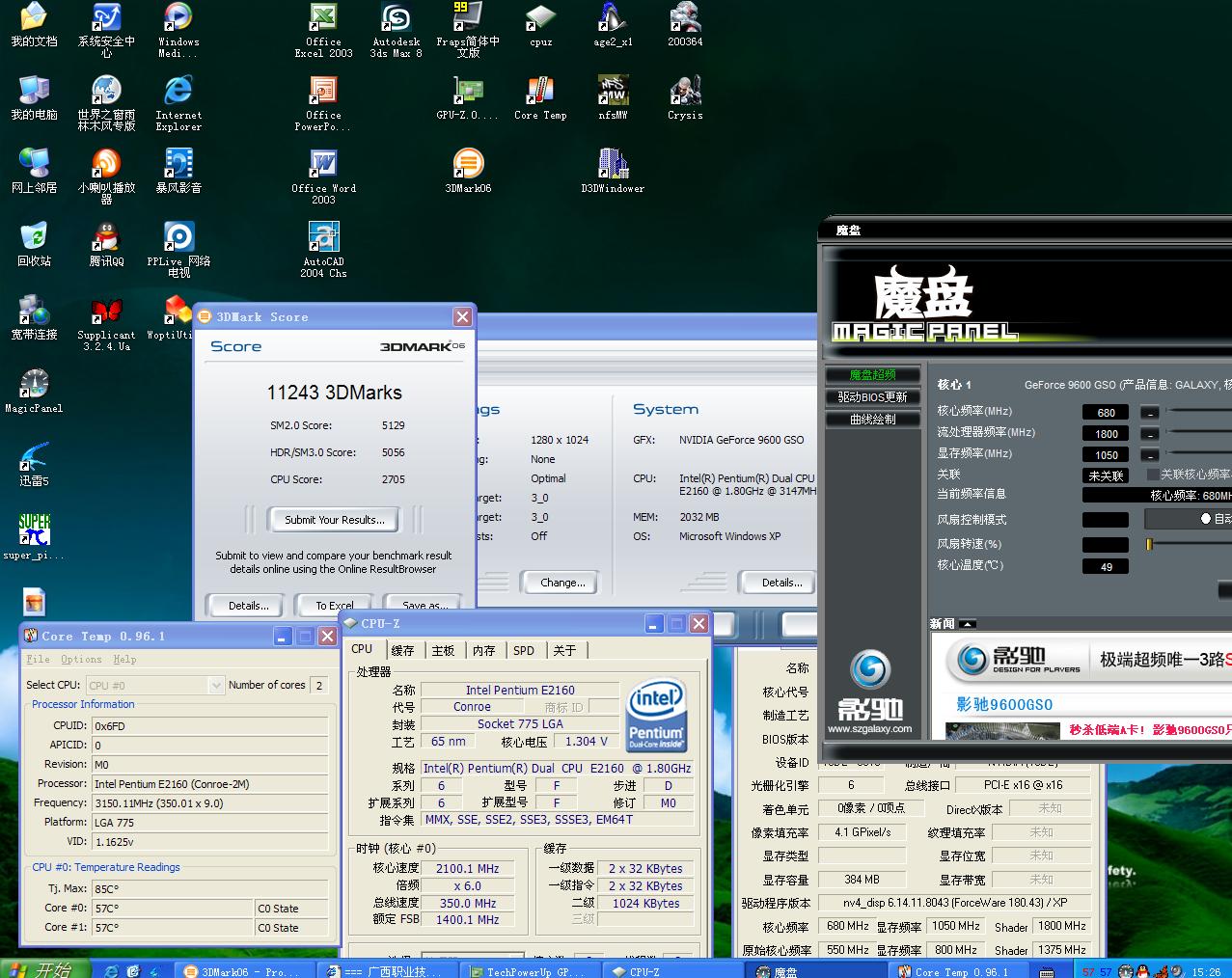Decrease 显存频率 with its minus button

coord(1149,455)
